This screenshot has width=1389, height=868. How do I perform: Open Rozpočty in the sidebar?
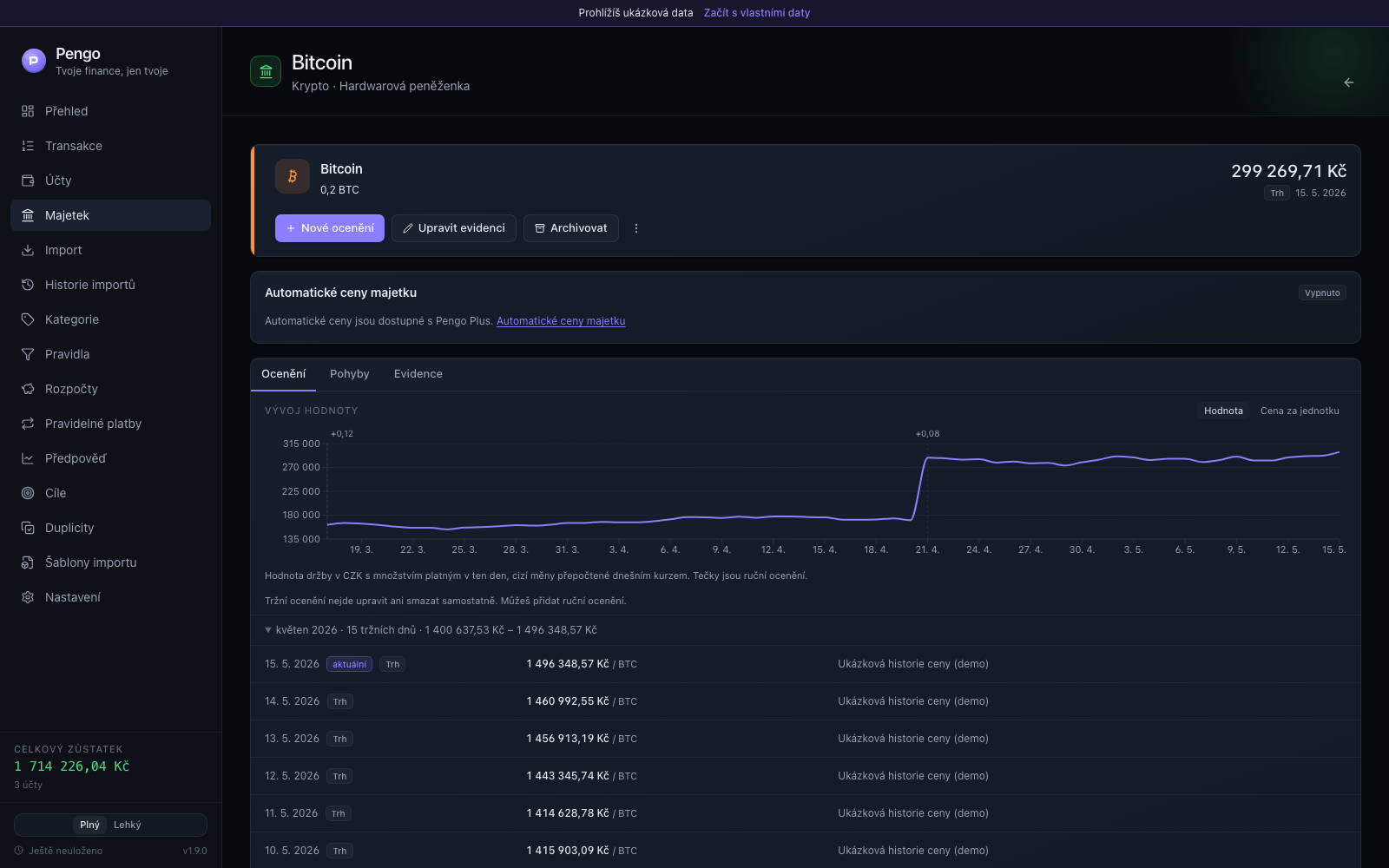(x=110, y=389)
